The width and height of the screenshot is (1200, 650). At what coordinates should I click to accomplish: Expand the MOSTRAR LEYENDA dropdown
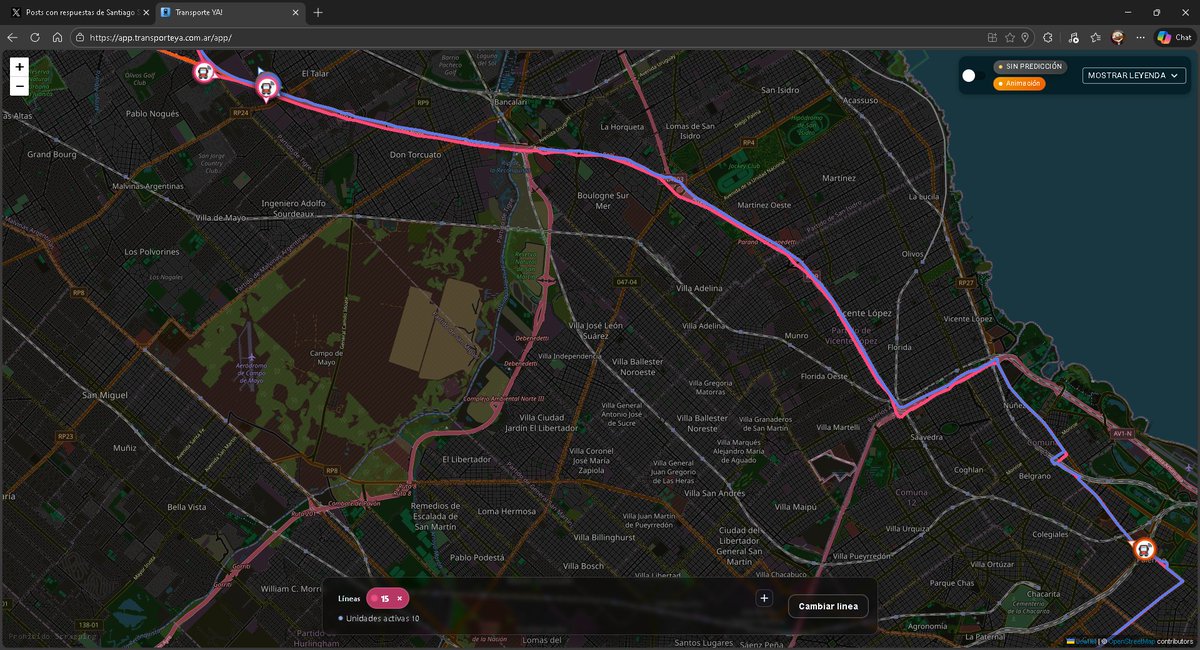pyautogui.click(x=1134, y=75)
